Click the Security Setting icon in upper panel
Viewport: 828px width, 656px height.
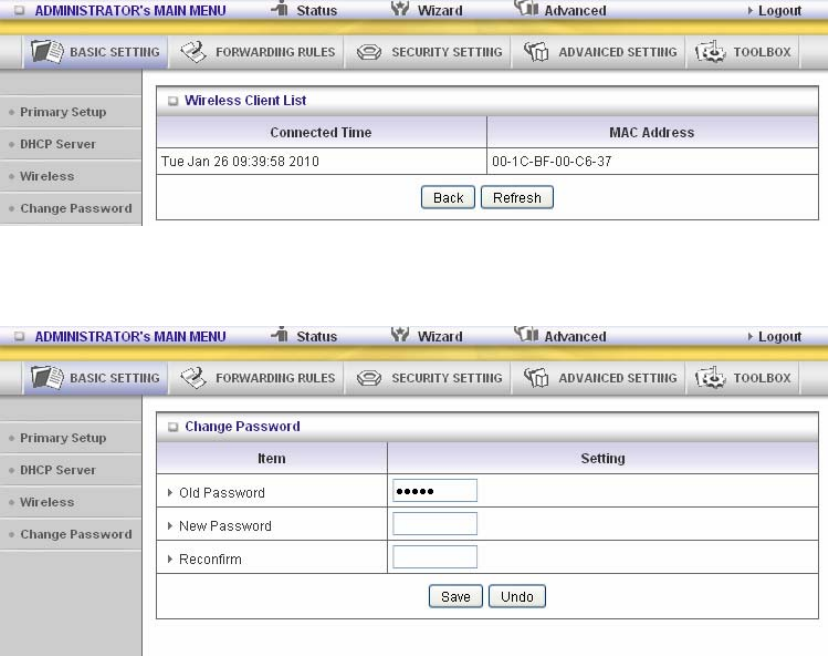point(369,52)
